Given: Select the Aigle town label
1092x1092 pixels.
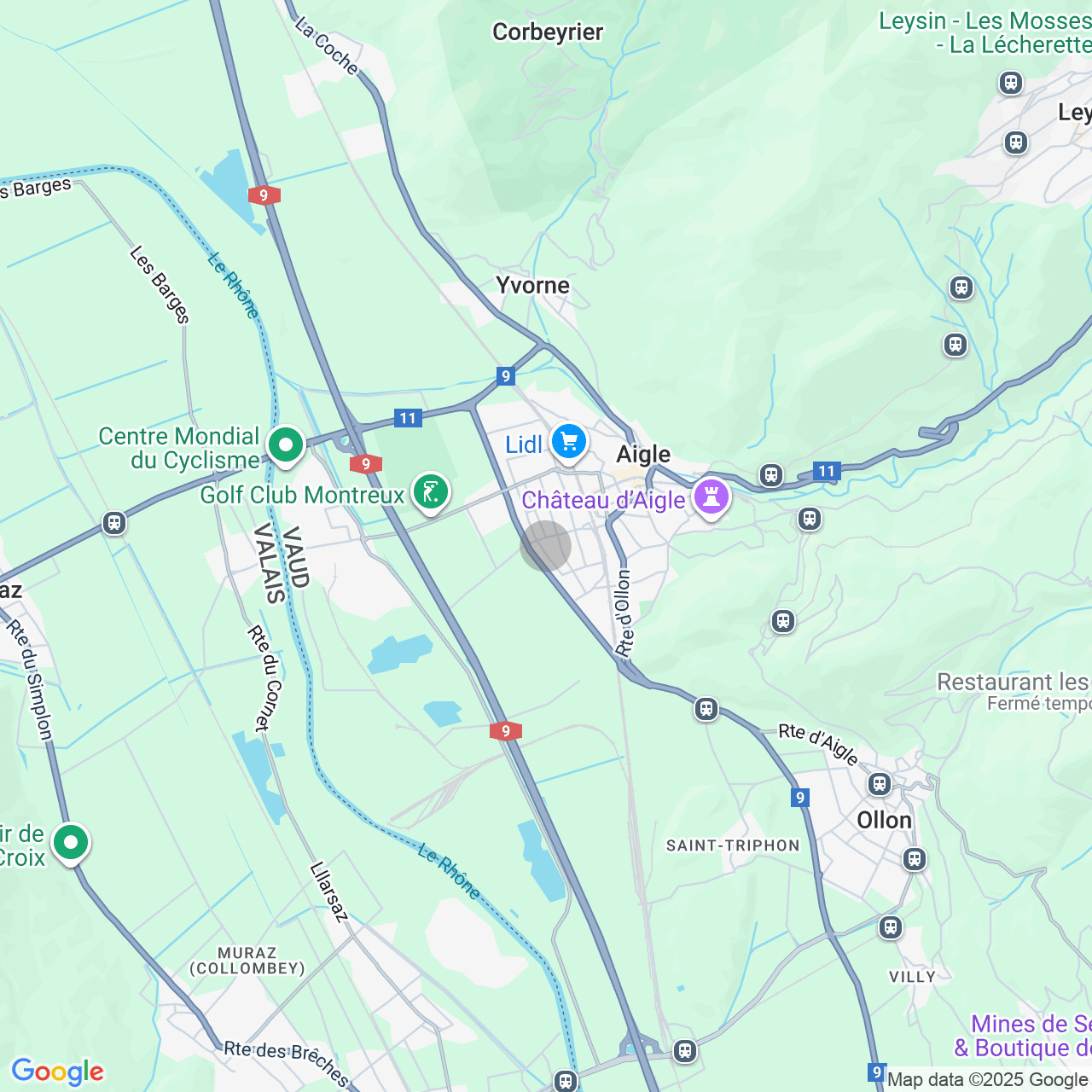Looking at the screenshot, I should [x=643, y=454].
